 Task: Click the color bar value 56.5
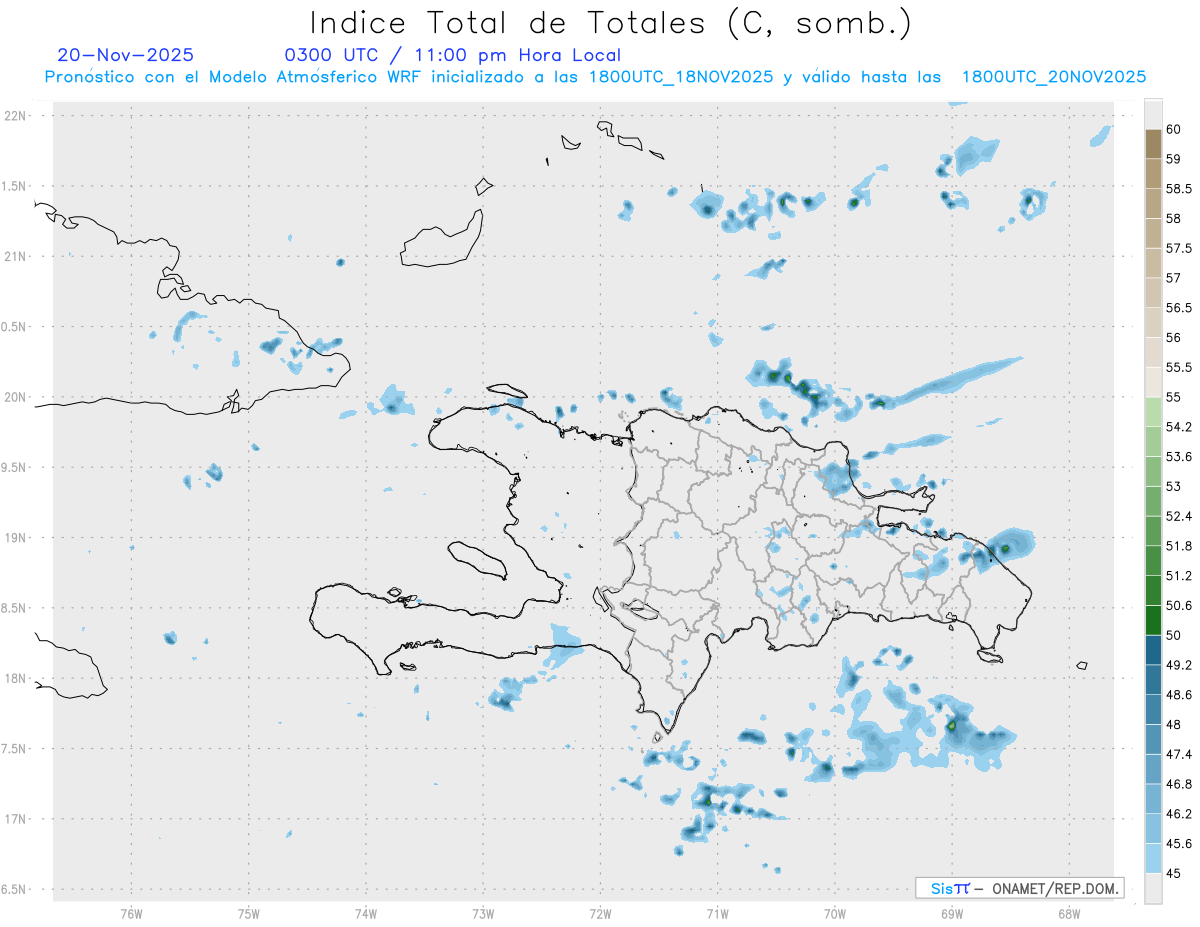point(1178,307)
